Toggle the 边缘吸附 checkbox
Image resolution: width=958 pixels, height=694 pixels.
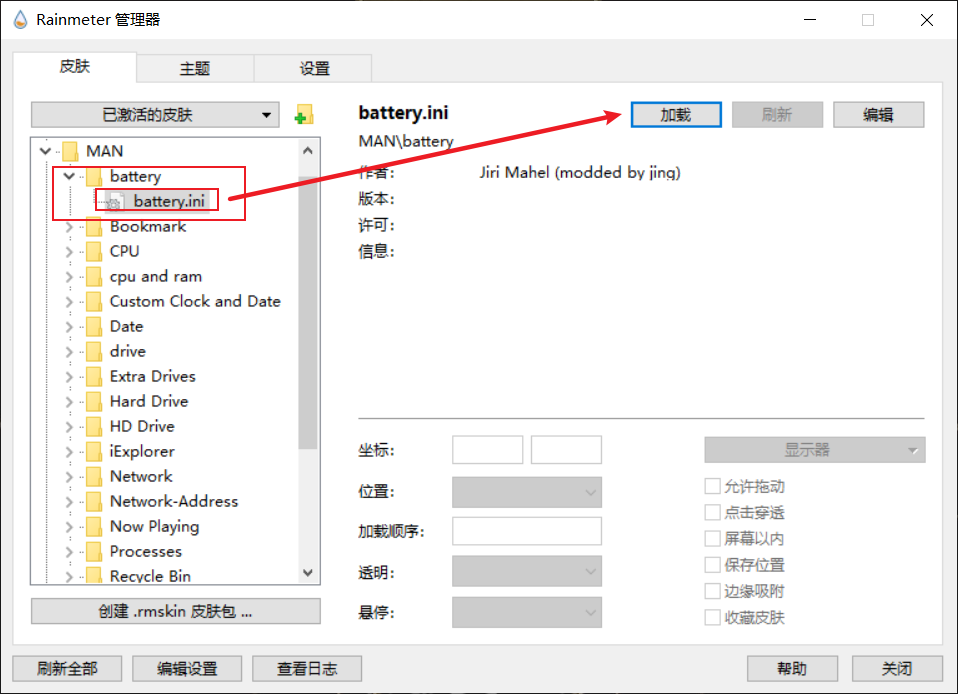pos(712,591)
